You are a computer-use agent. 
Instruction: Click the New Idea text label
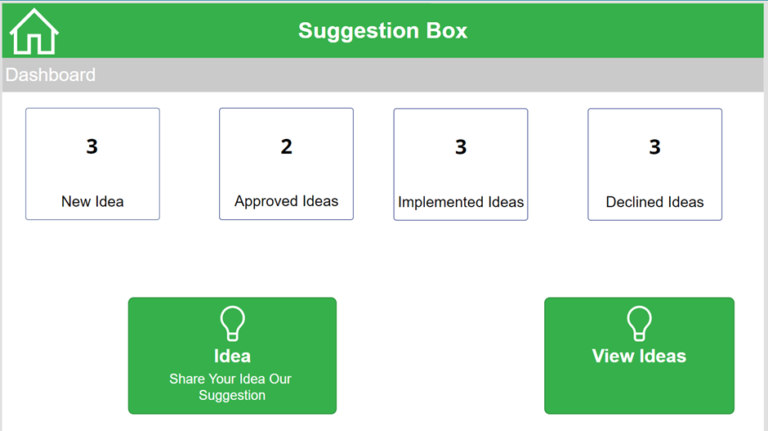pos(92,202)
